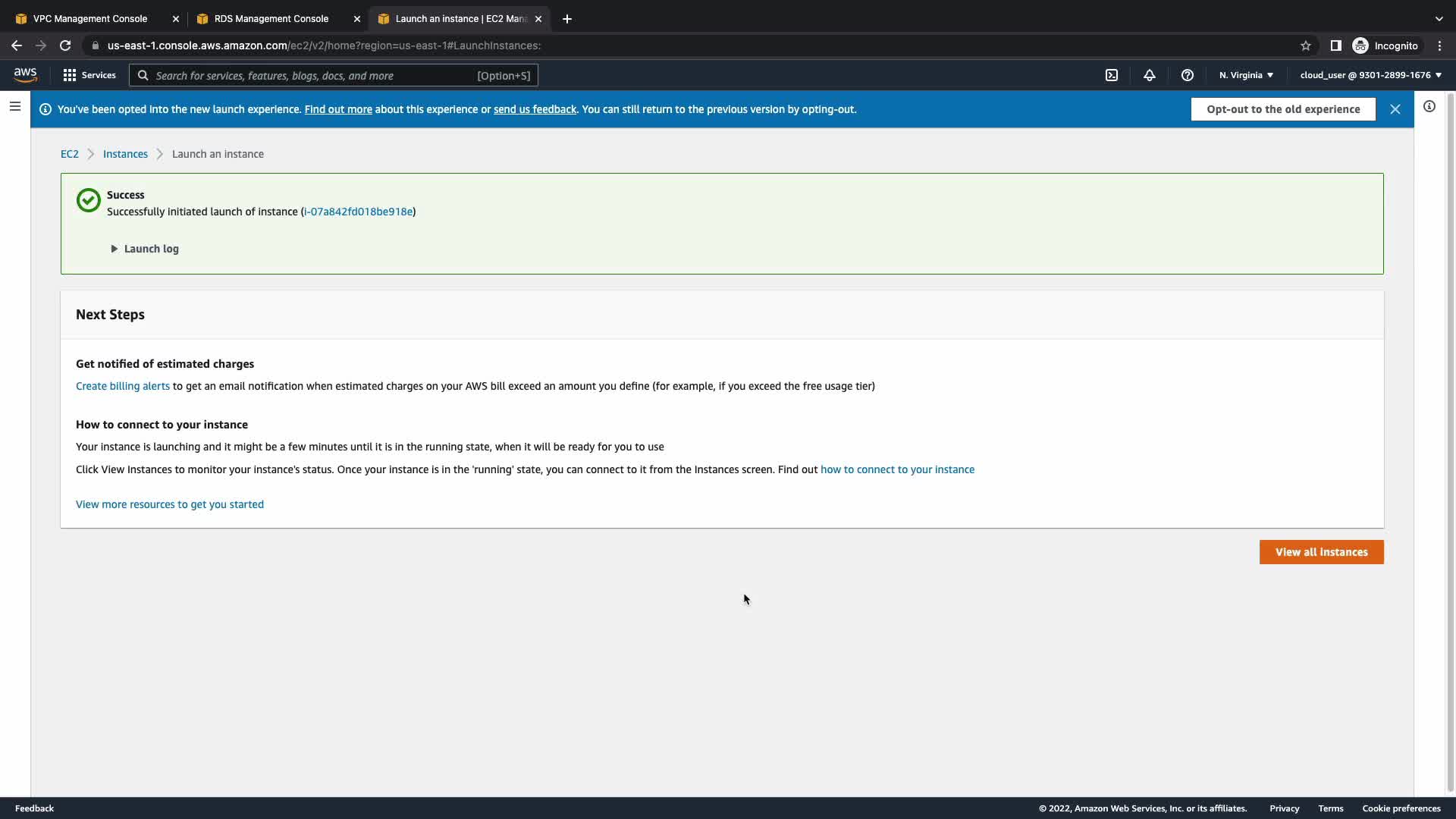Open the AWS CloudShell icon
Screen dimensions: 1456x819
click(1112, 75)
